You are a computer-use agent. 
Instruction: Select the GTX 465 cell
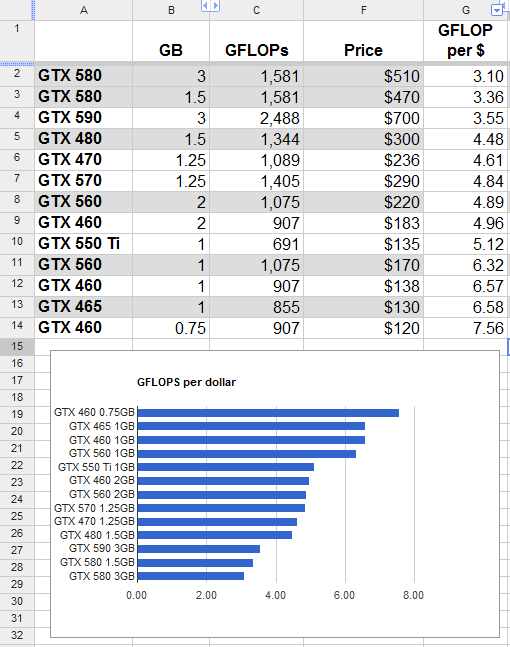click(83, 307)
